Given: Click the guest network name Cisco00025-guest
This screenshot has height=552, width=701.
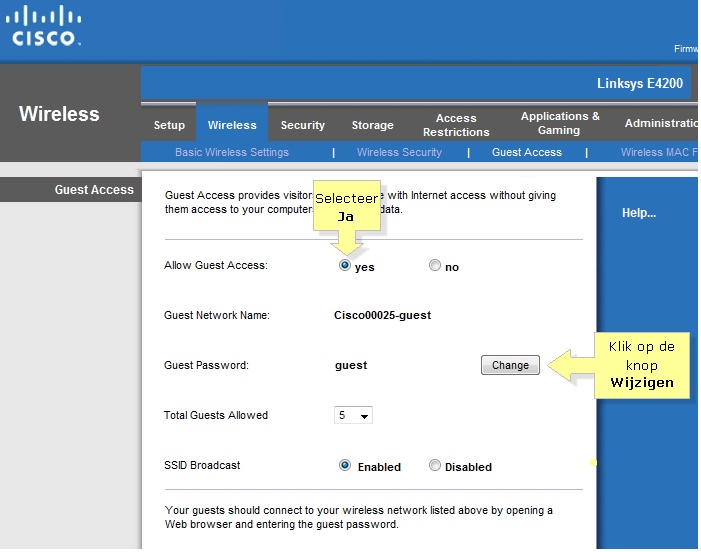Looking at the screenshot, I should (382, 315).
